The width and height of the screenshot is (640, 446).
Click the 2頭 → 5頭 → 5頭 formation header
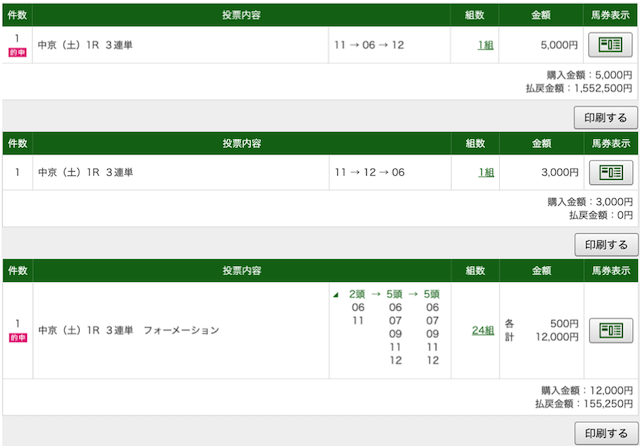394,294
